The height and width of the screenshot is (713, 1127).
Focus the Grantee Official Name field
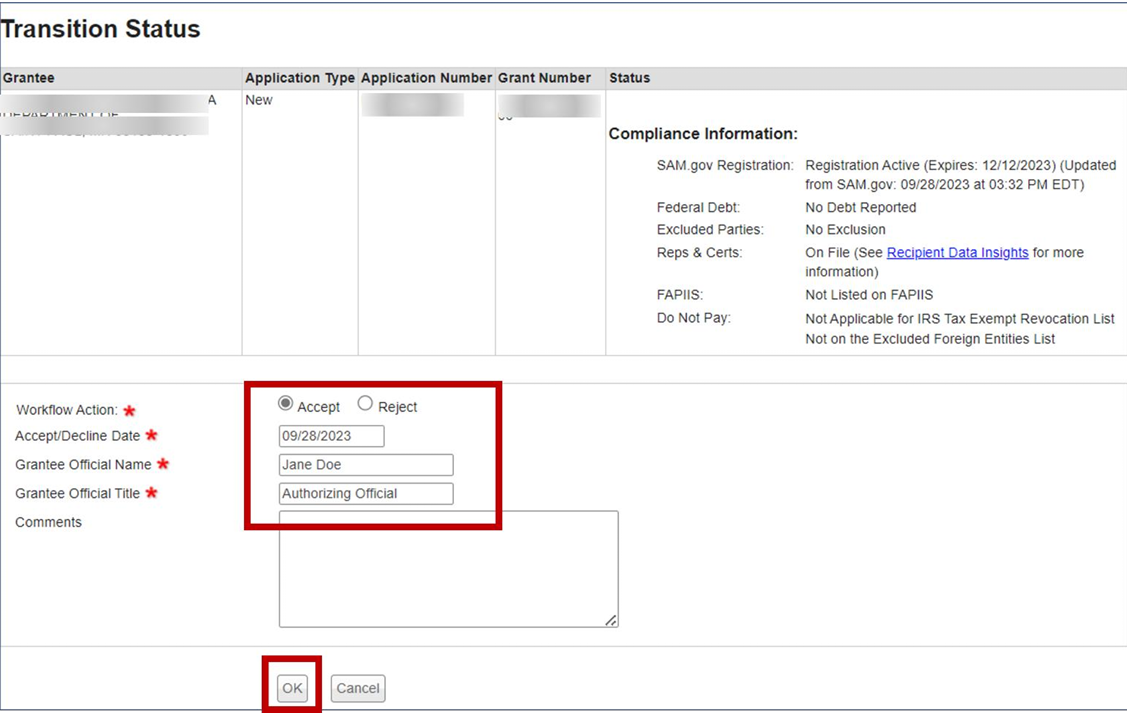point(365,465)
